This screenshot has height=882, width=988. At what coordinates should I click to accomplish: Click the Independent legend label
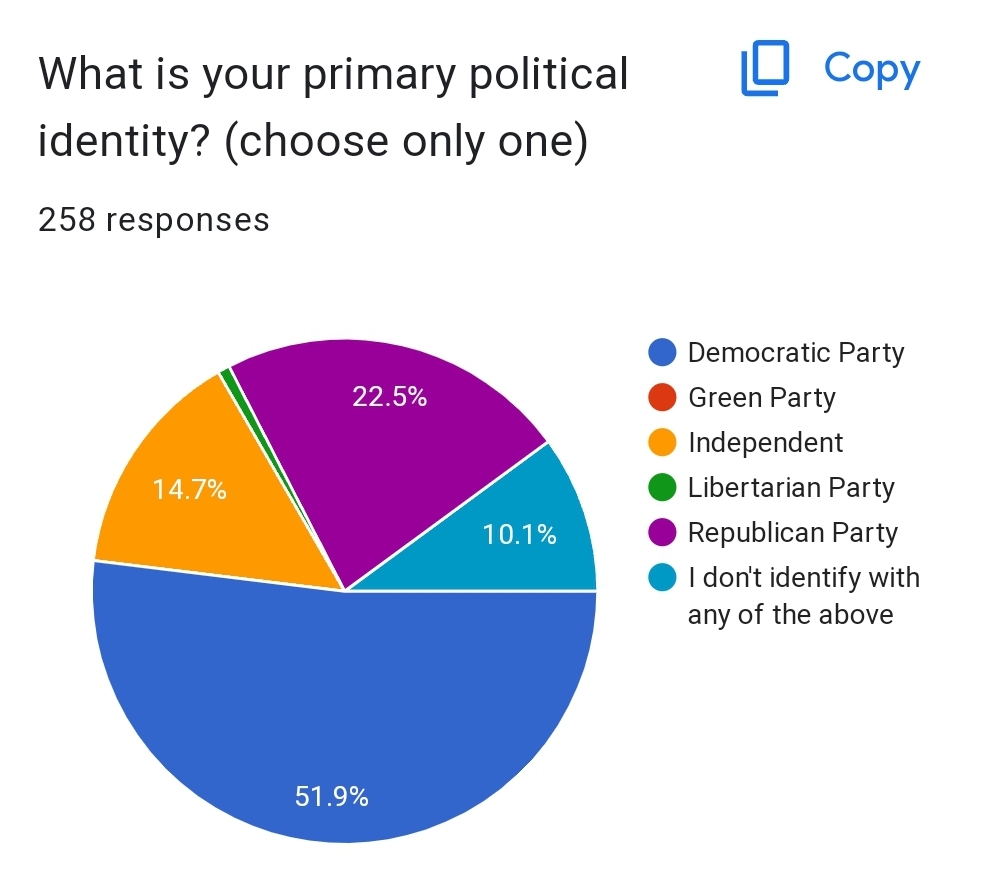coord(765,443)
